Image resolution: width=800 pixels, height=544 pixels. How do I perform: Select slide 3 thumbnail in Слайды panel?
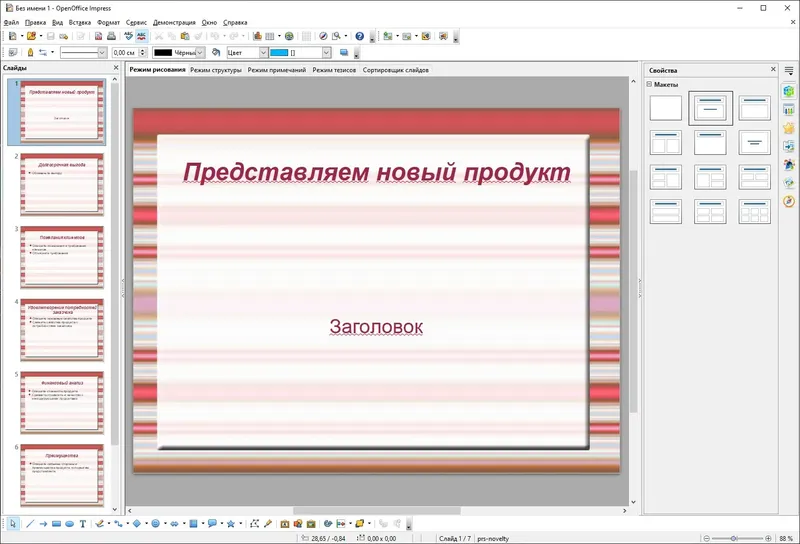[x=62, y=257]
